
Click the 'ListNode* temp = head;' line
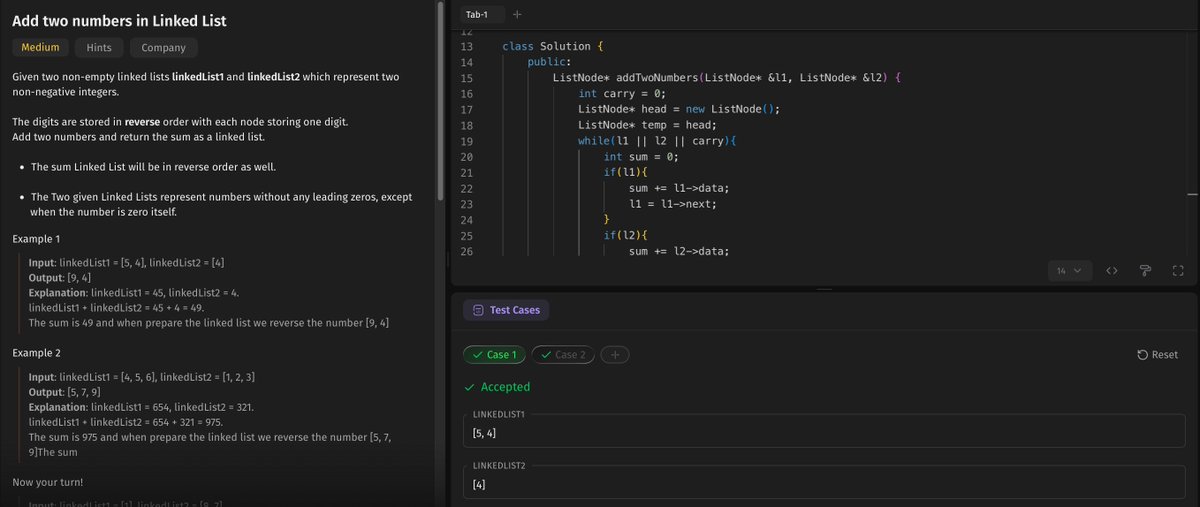pyautogui.click(x=647, y=125)
